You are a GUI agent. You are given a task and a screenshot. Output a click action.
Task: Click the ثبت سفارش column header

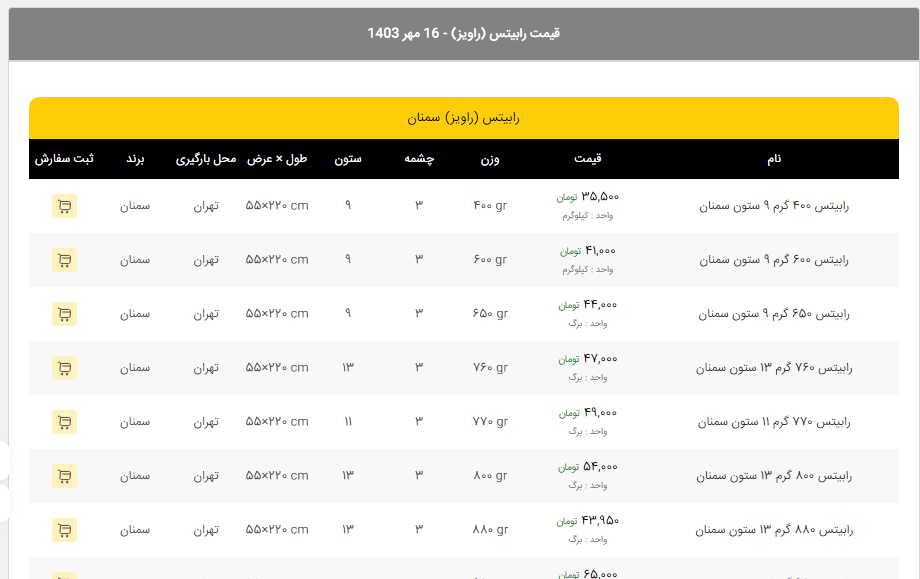tap(64, 159)
